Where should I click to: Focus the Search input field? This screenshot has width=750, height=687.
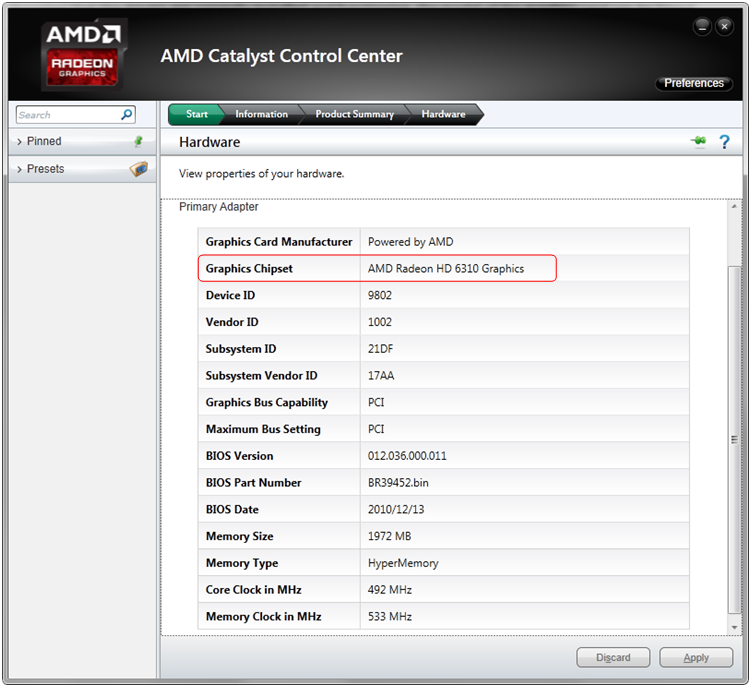pos(68,115)
